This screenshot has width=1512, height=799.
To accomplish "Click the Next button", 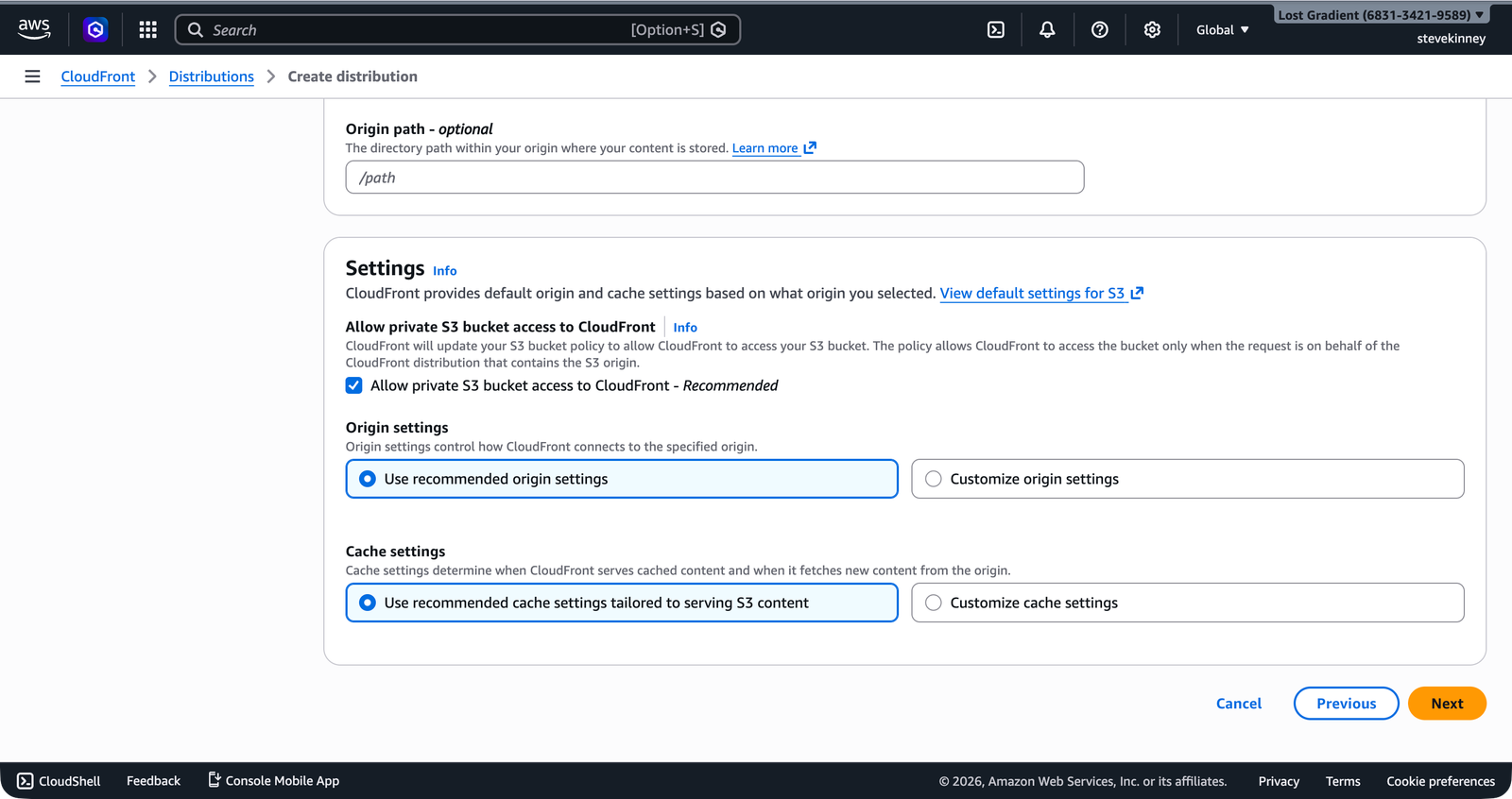I will [x=1447, y=704].
